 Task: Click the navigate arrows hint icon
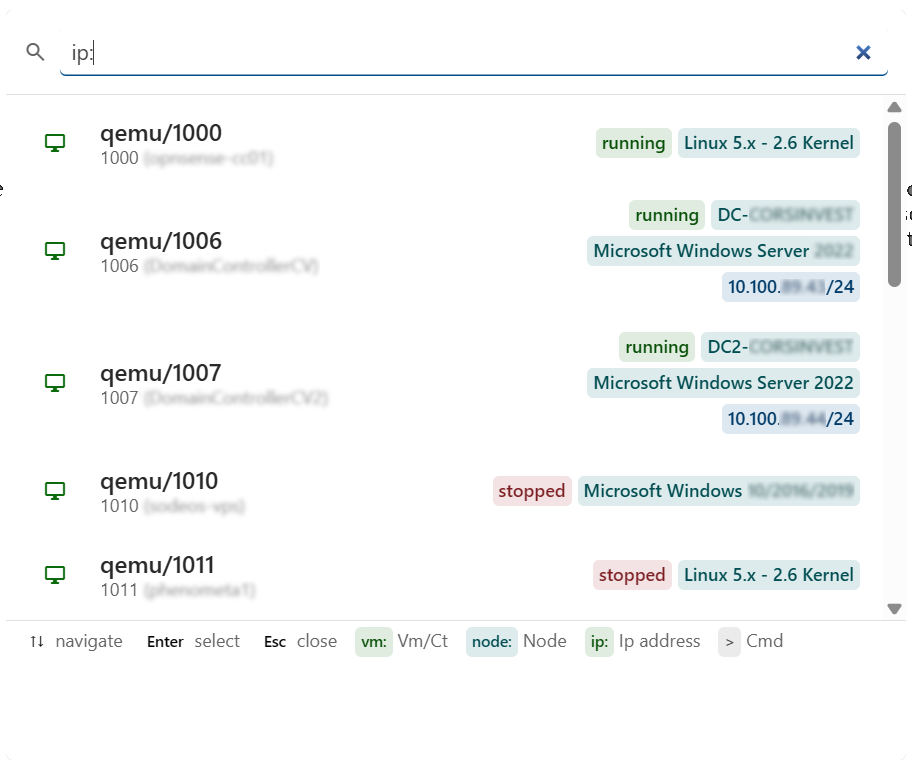tap(37, 642)
